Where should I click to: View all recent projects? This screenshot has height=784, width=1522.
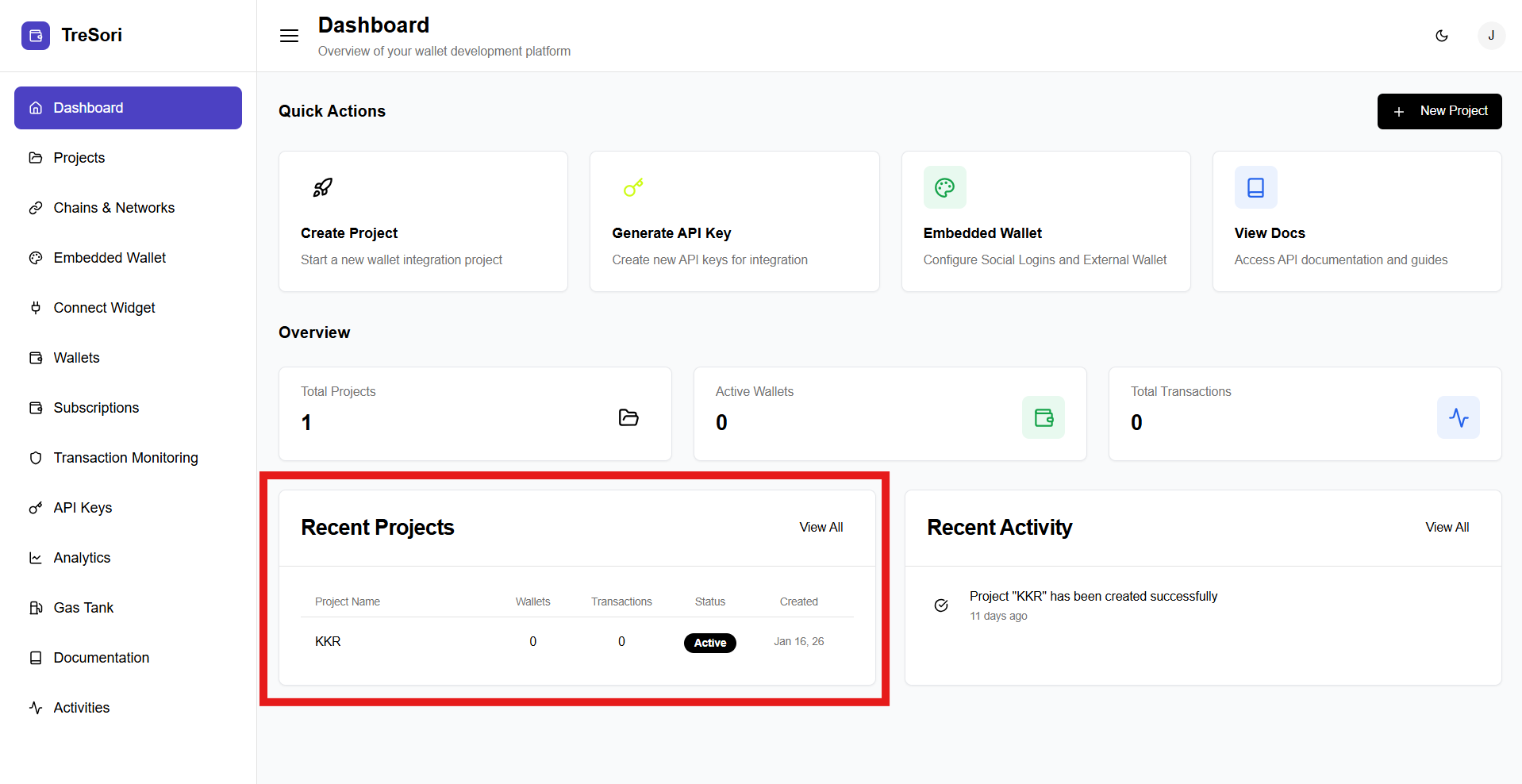point(821,528)
